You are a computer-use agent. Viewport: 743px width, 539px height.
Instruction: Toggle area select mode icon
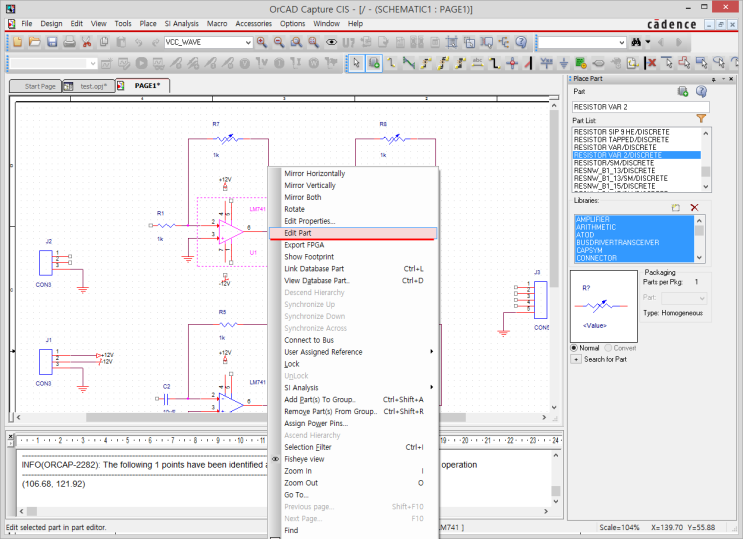point(469,42)
